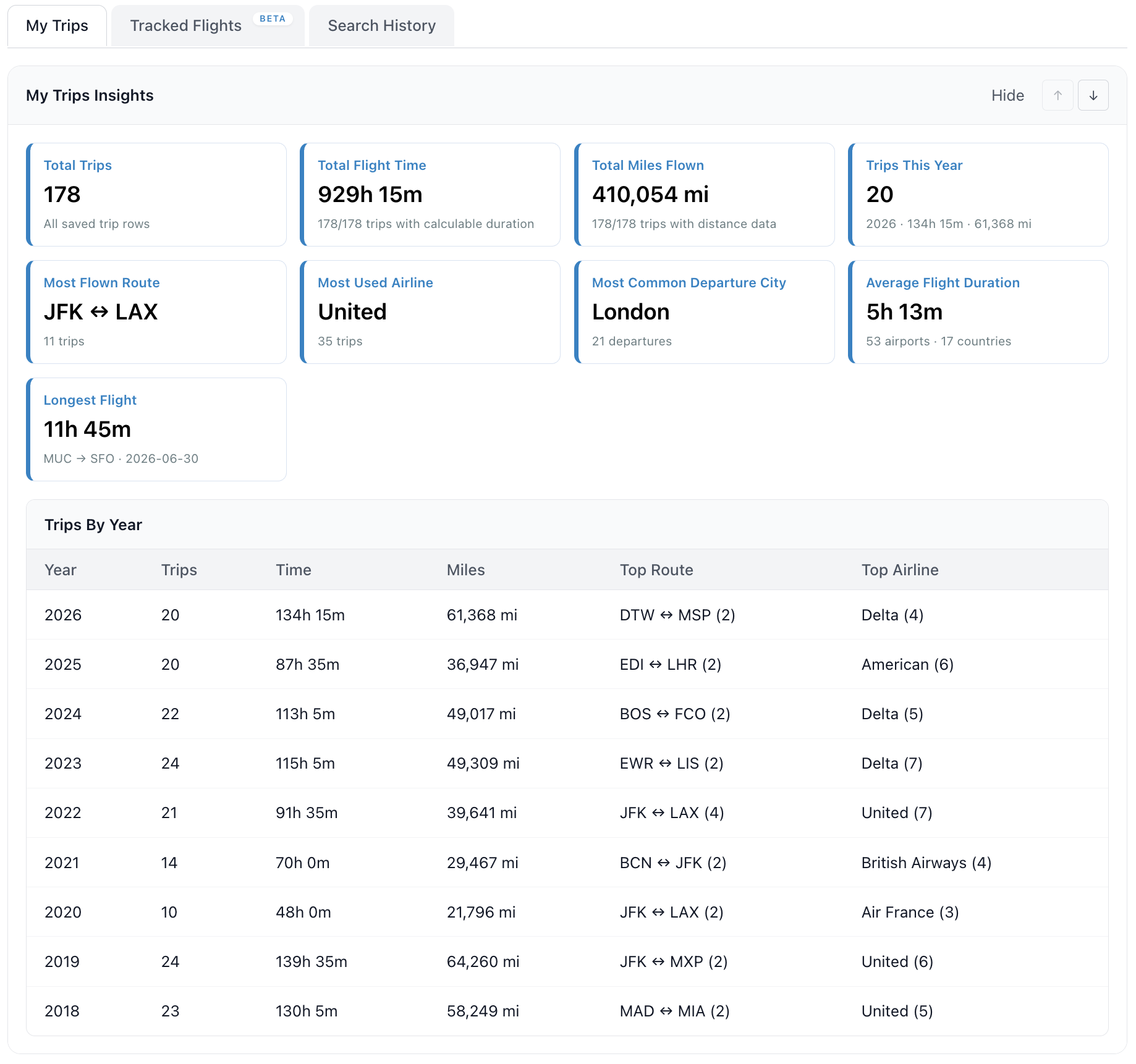Screen dimensions: 1136x1064
Task: Click American (6) airline cell
Action: pos(907,664)
